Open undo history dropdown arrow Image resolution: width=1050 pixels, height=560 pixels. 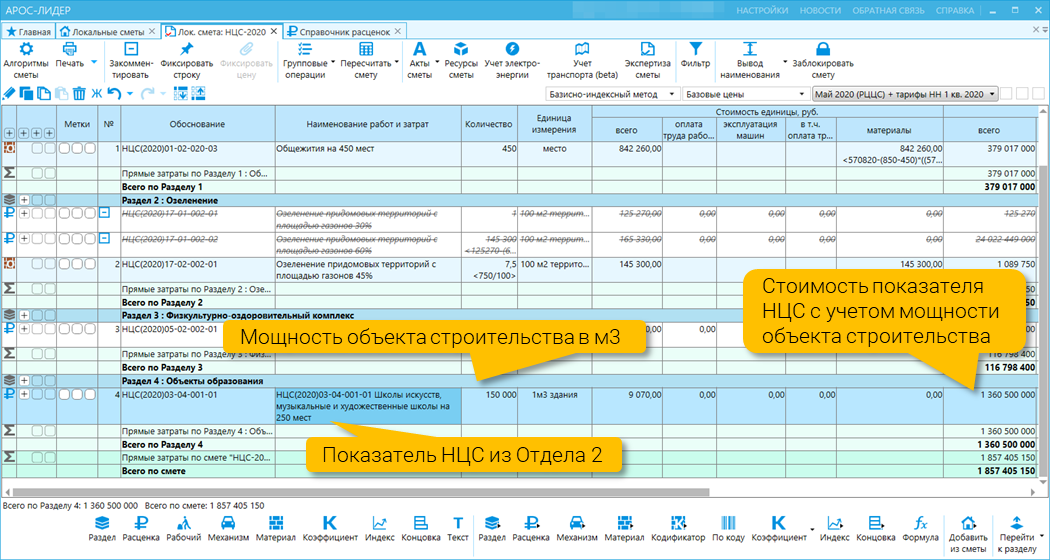pos(130,94)
